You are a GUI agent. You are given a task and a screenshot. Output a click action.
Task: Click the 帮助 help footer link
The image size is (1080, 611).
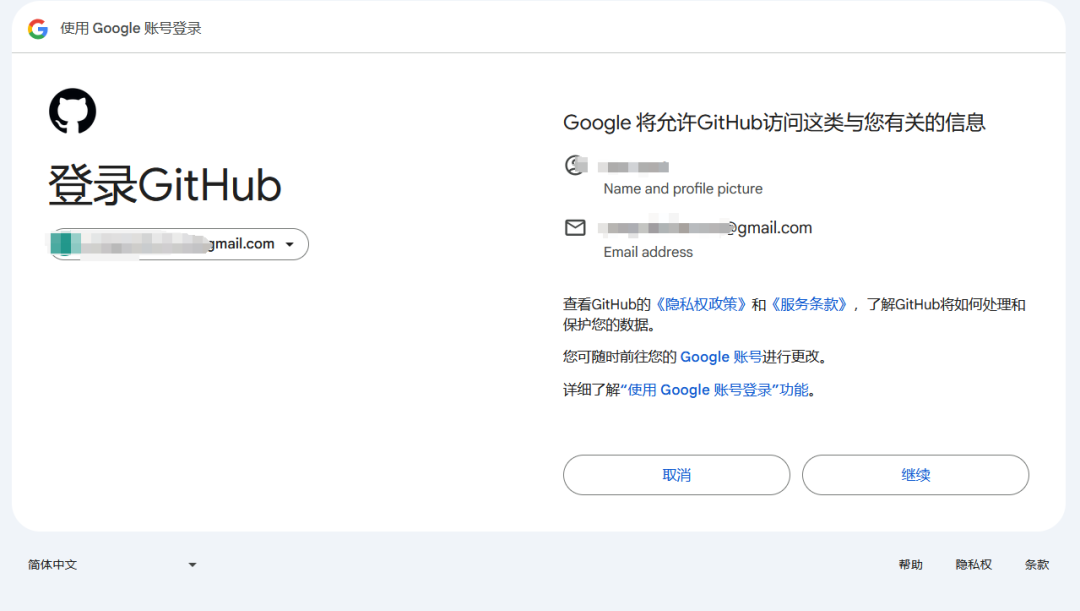(911, 565)
